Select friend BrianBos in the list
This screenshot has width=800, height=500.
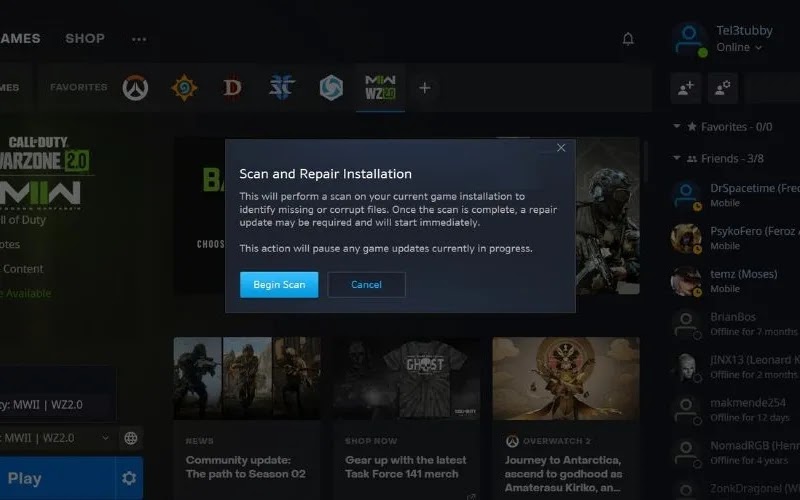735,323
